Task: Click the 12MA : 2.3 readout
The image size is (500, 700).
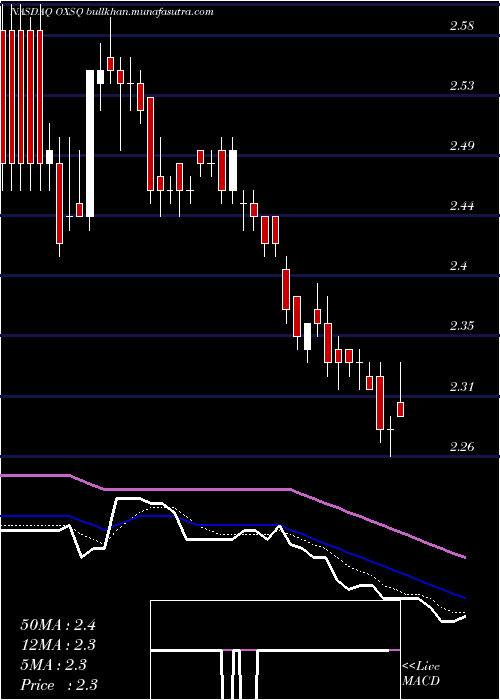Action: pos(58,645)
